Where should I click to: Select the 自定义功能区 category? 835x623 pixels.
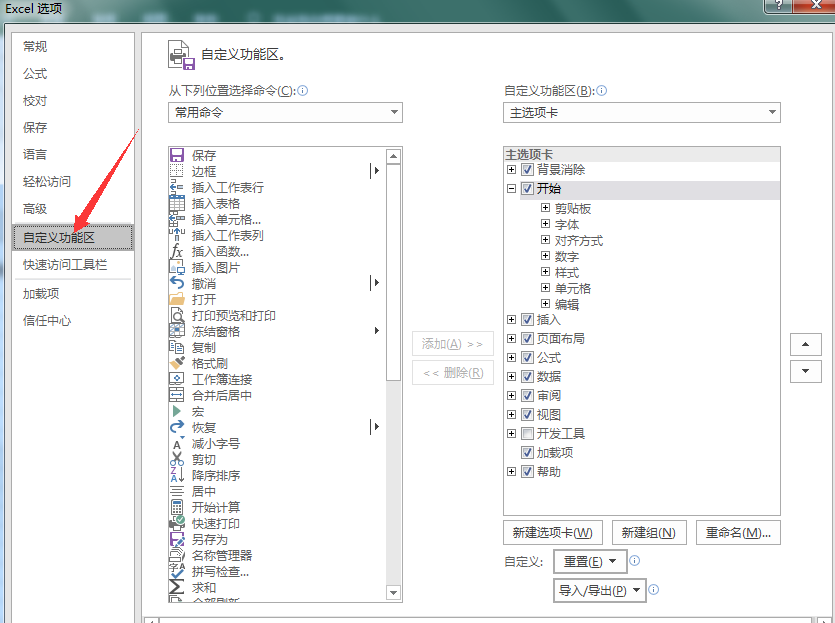[x=72, y=237]
